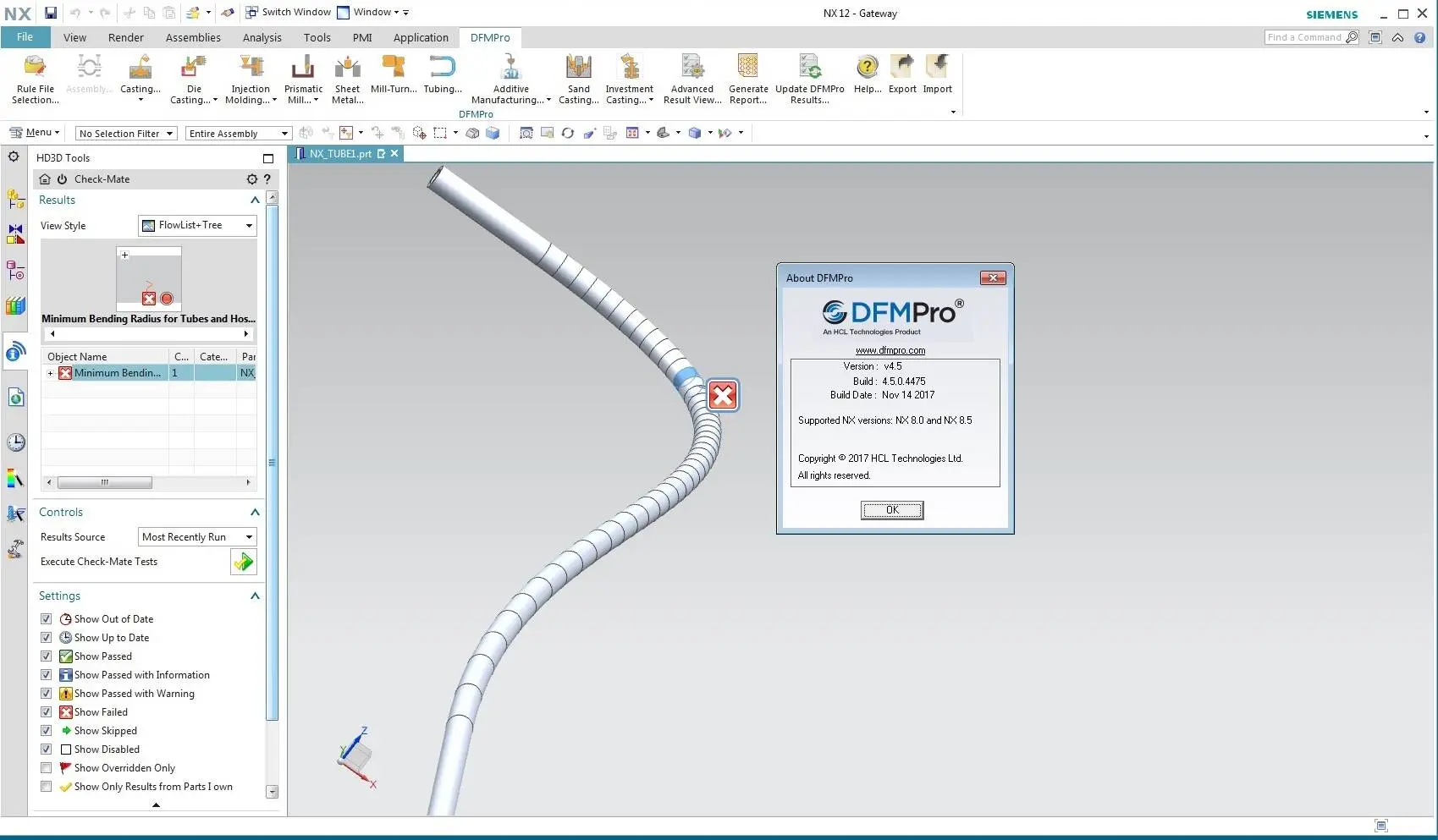Enable Show Overridden Only checkbox
The width and height of the screenshot is (1438, 840).
pos(47,768)
